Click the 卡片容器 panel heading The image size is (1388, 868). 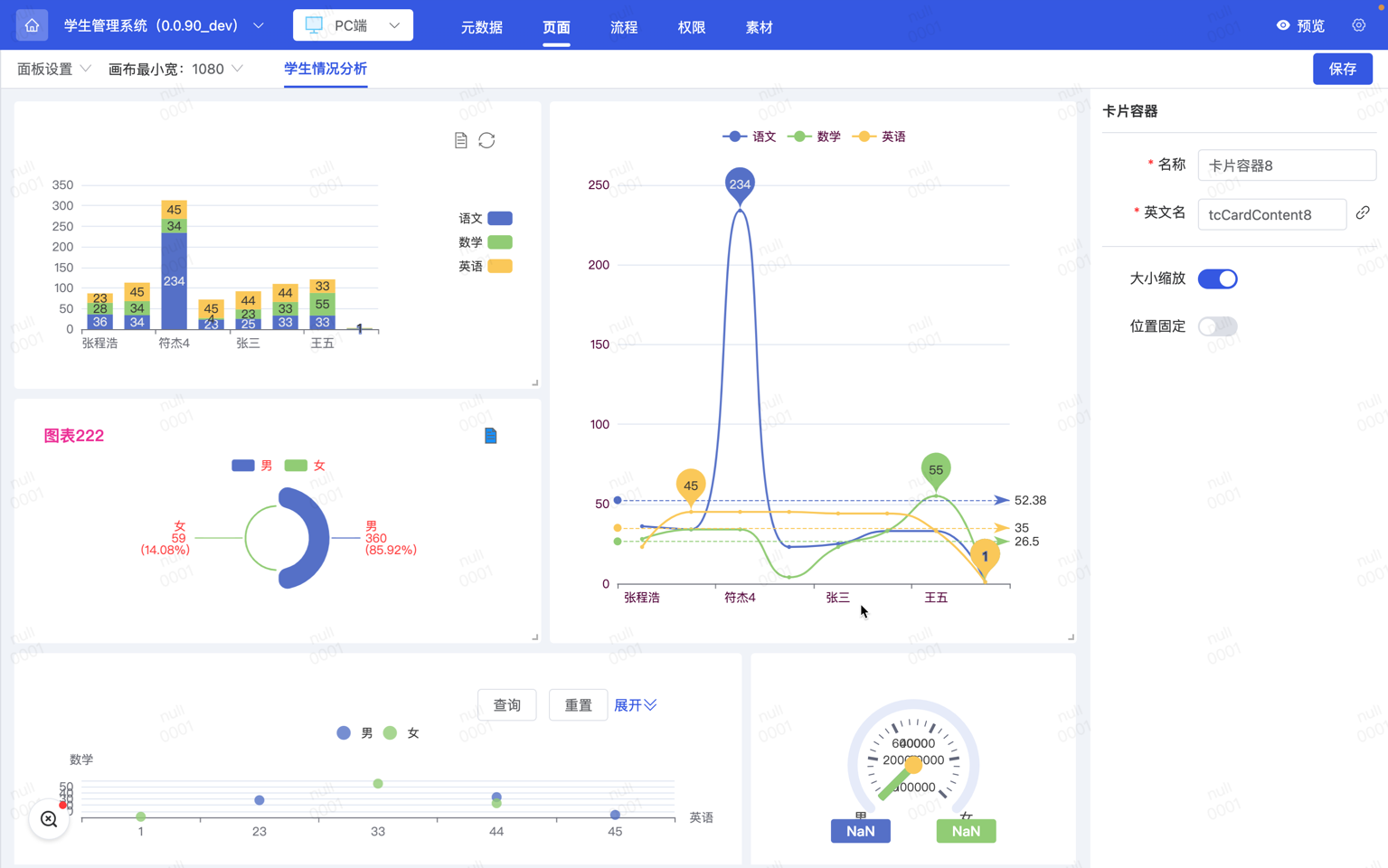(x=1130, y=111)
